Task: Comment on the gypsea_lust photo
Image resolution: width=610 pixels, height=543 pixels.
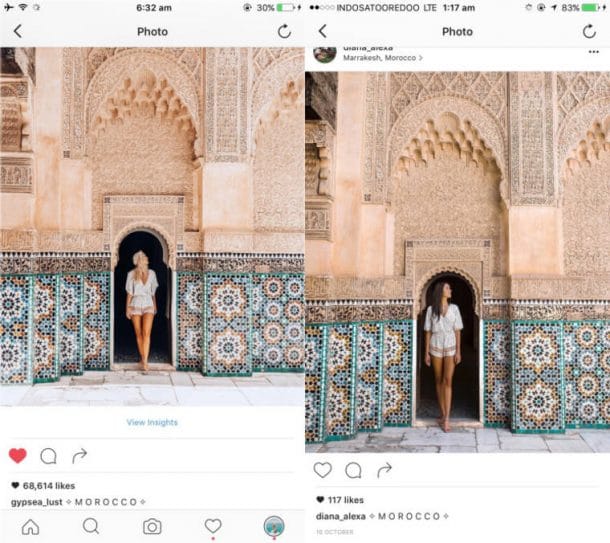Action: point(49,456)
